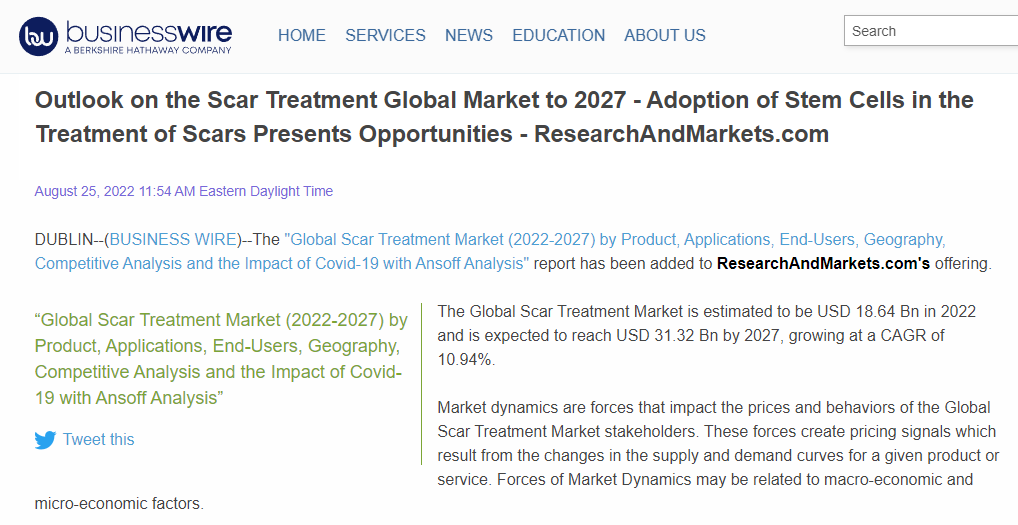Screen dimensions: 1018x525
Task: Click the Business Wire logo
Action: click(125, 36)
